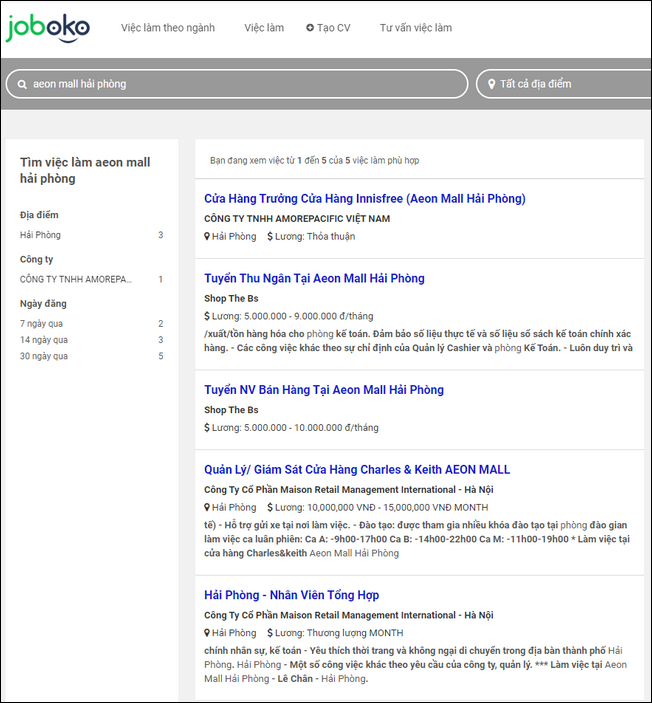Open the Việc làm menu item
The width and height of the screenshot is (652, 703).
[264, 28]
